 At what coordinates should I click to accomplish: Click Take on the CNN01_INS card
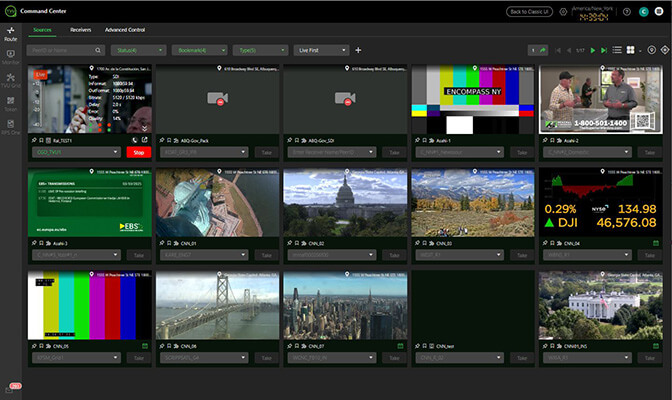[650, 358]
